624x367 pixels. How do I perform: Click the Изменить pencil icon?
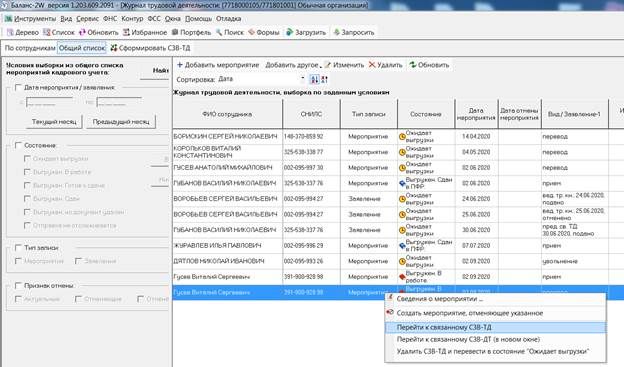(x=328, y=65)
